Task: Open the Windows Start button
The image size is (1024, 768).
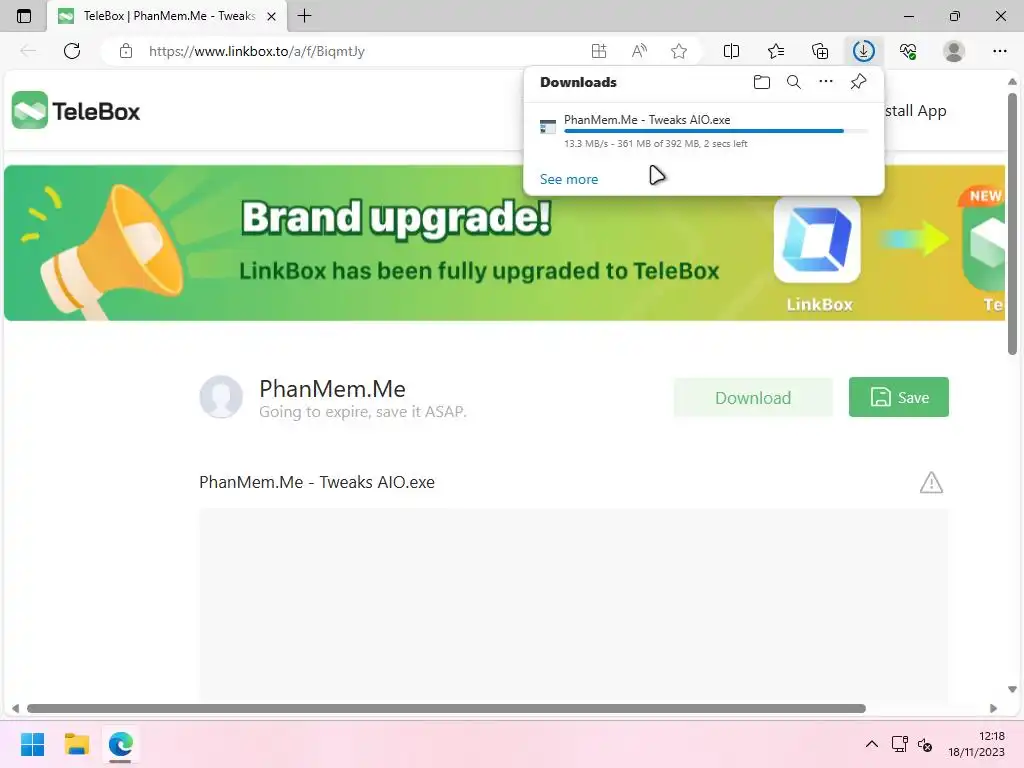Action: click(33, 744)
